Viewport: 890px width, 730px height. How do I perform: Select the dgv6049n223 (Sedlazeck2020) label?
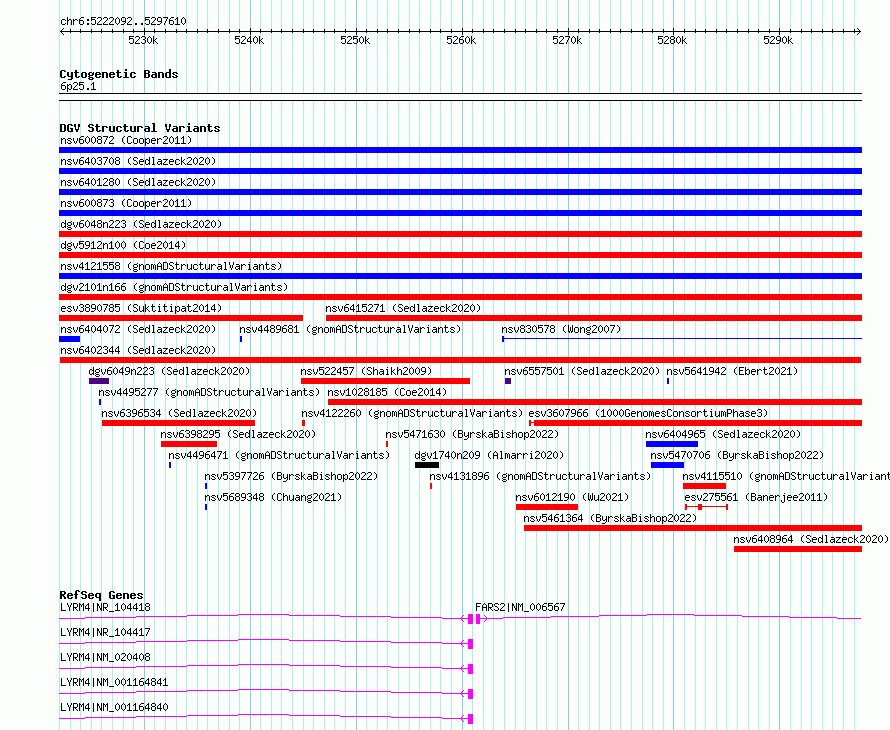click(169, 371)
